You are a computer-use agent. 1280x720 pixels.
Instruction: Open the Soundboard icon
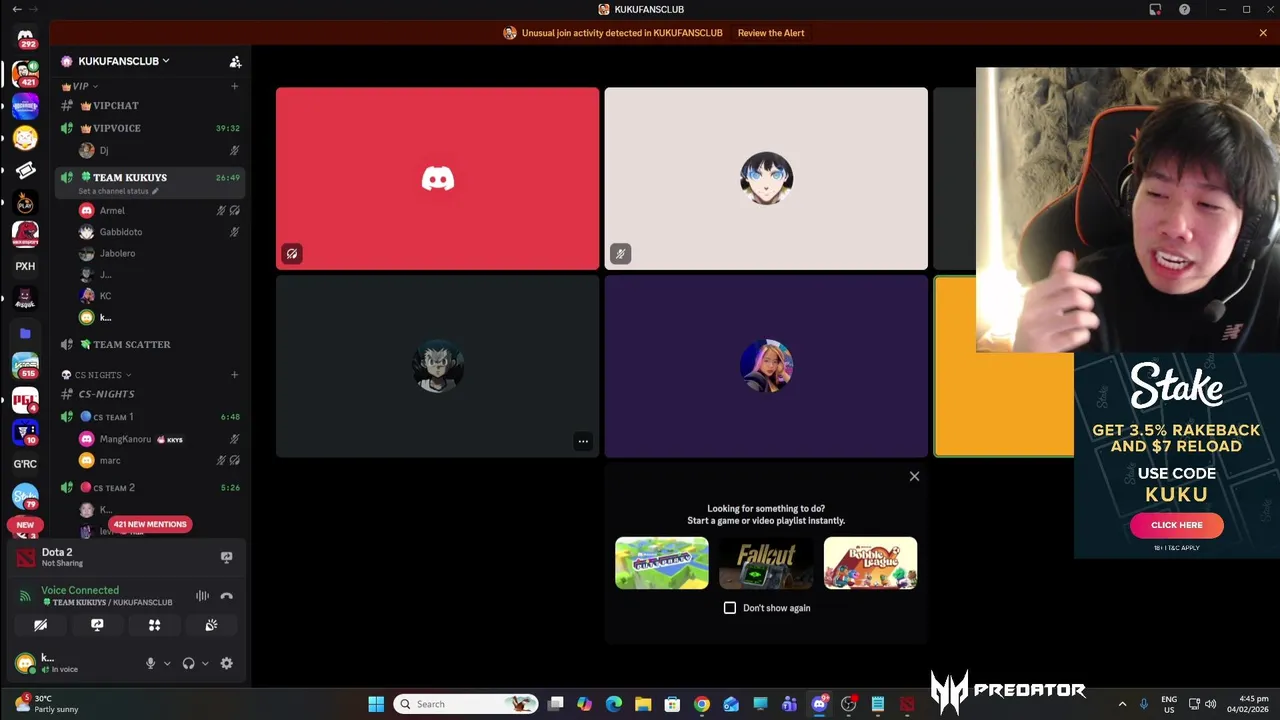[x=211, y=625]
